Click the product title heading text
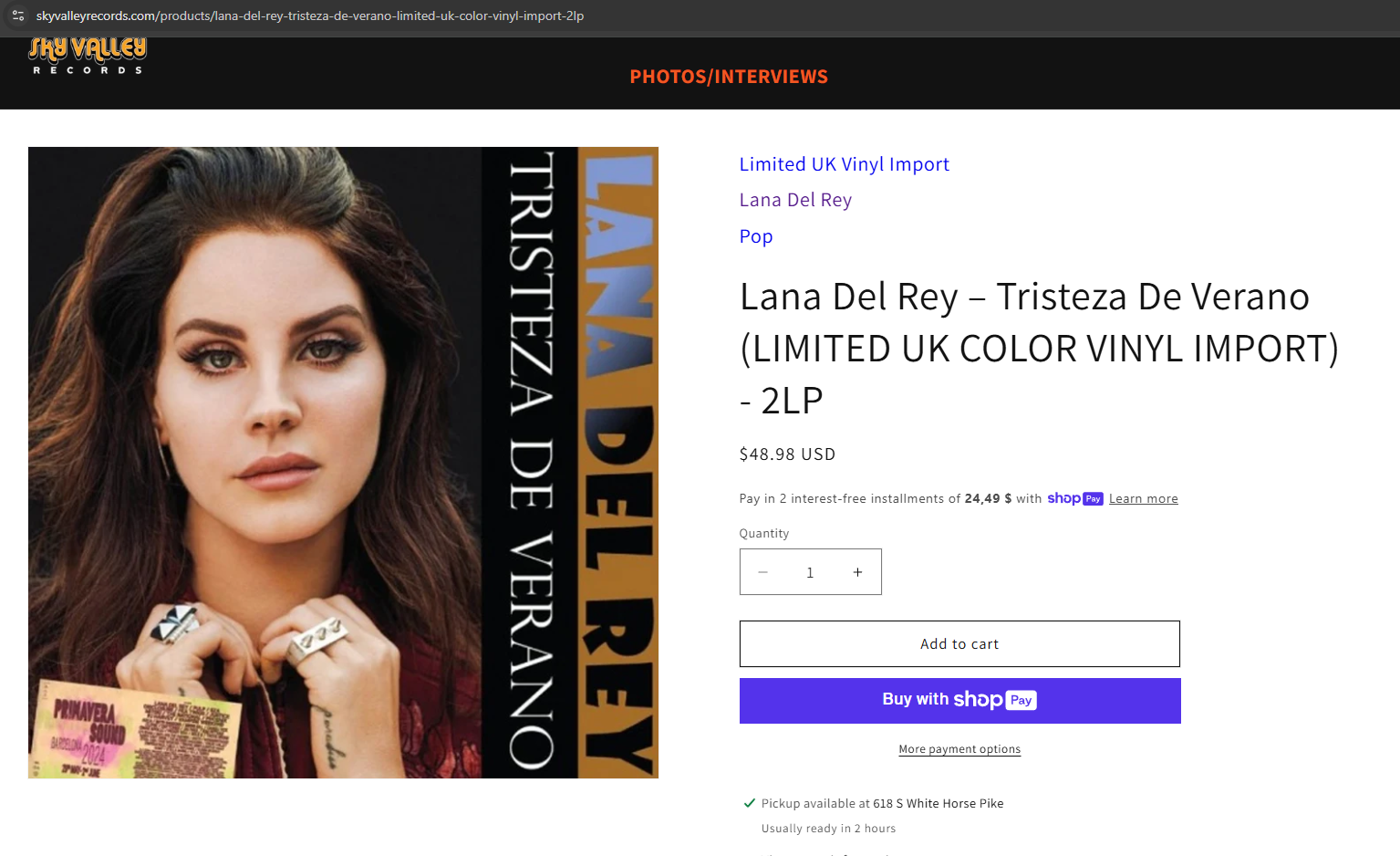Image resolution: width=1400 pixels, height=856 pixels. pyautogui.click(x=1039, y=349)
